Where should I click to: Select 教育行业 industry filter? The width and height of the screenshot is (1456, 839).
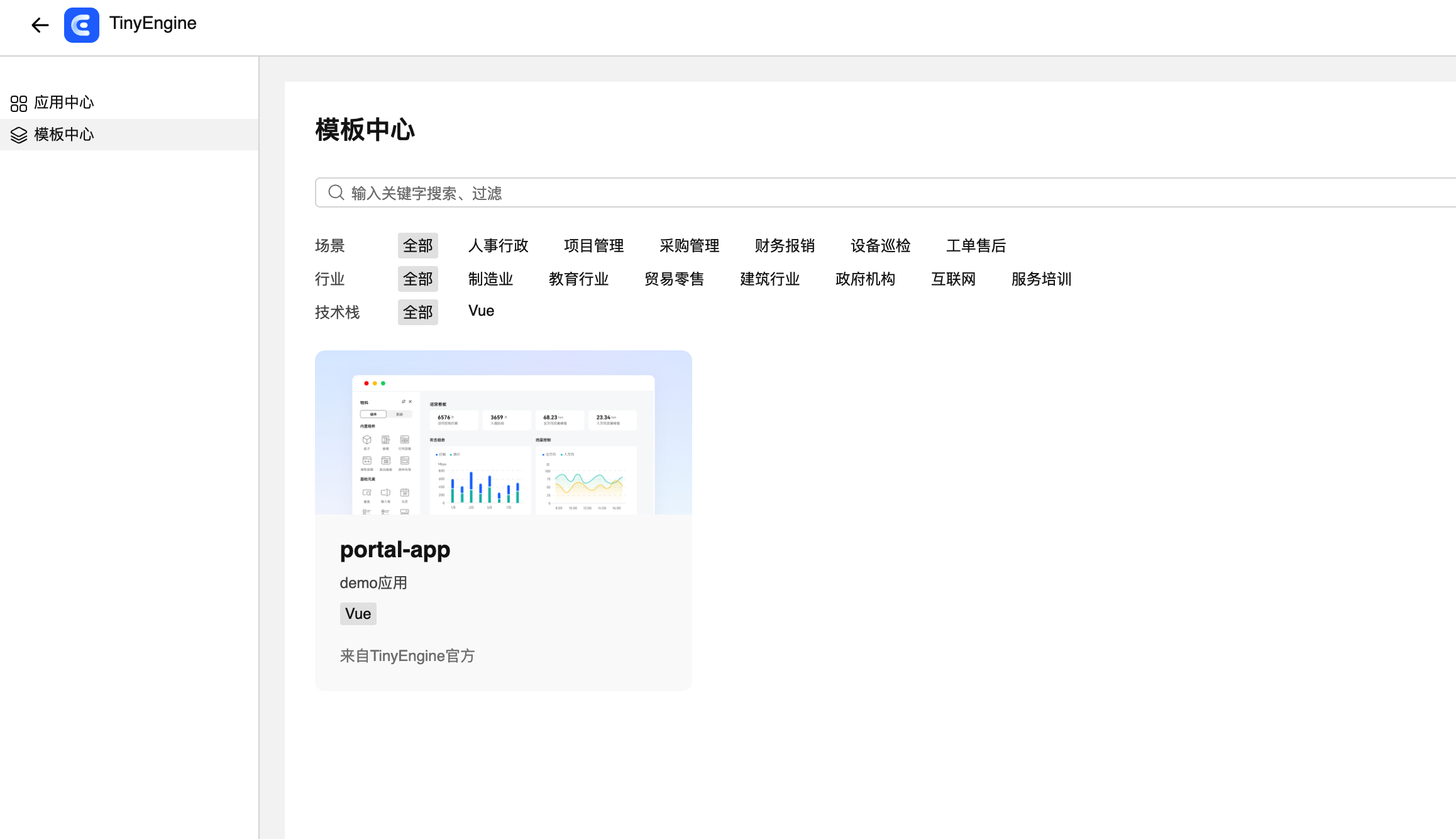(578, 279)
